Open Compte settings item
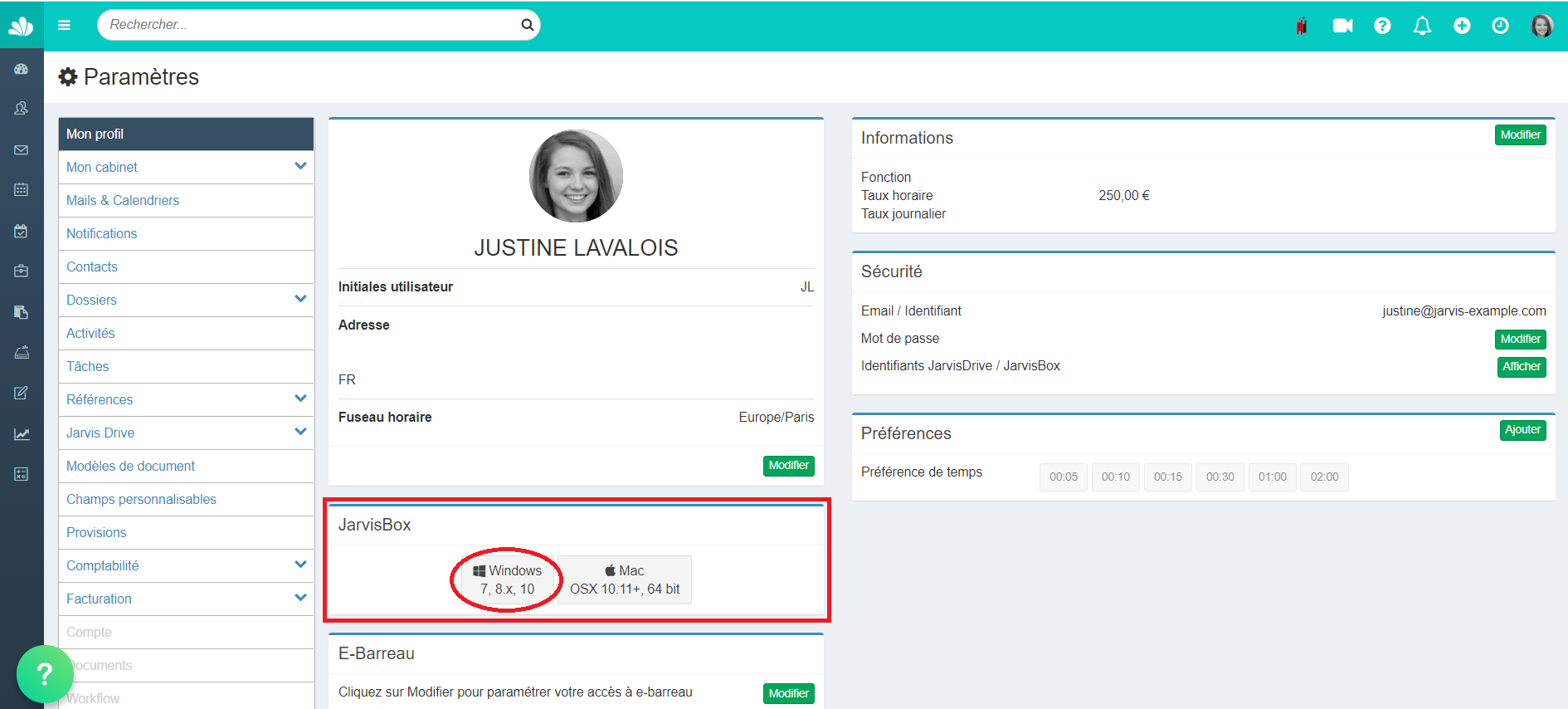This screenshot has width=1568, height=709. pos(186,632)
